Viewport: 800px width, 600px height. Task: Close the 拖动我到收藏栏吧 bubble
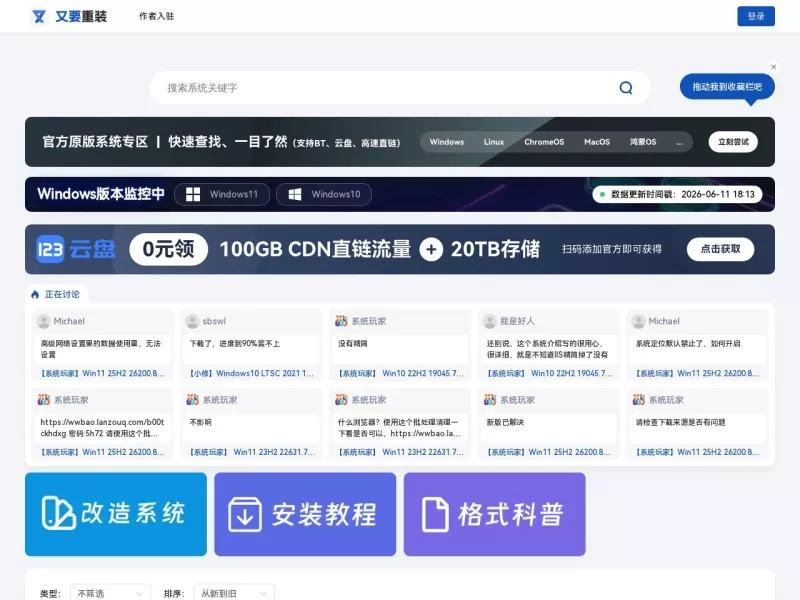tap(773, 67)
